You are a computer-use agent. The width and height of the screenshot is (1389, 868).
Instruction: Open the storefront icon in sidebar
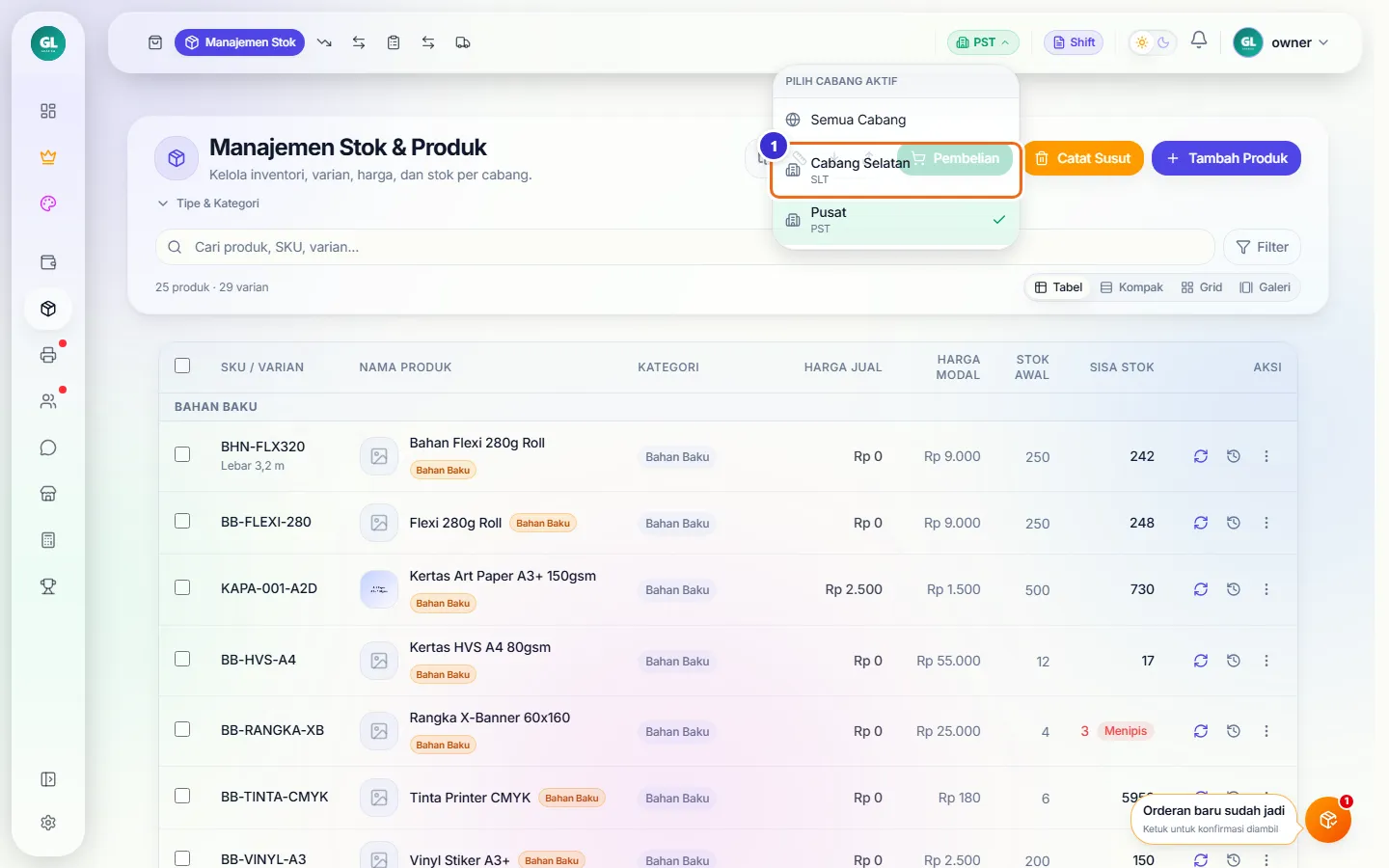pos(48,494)
